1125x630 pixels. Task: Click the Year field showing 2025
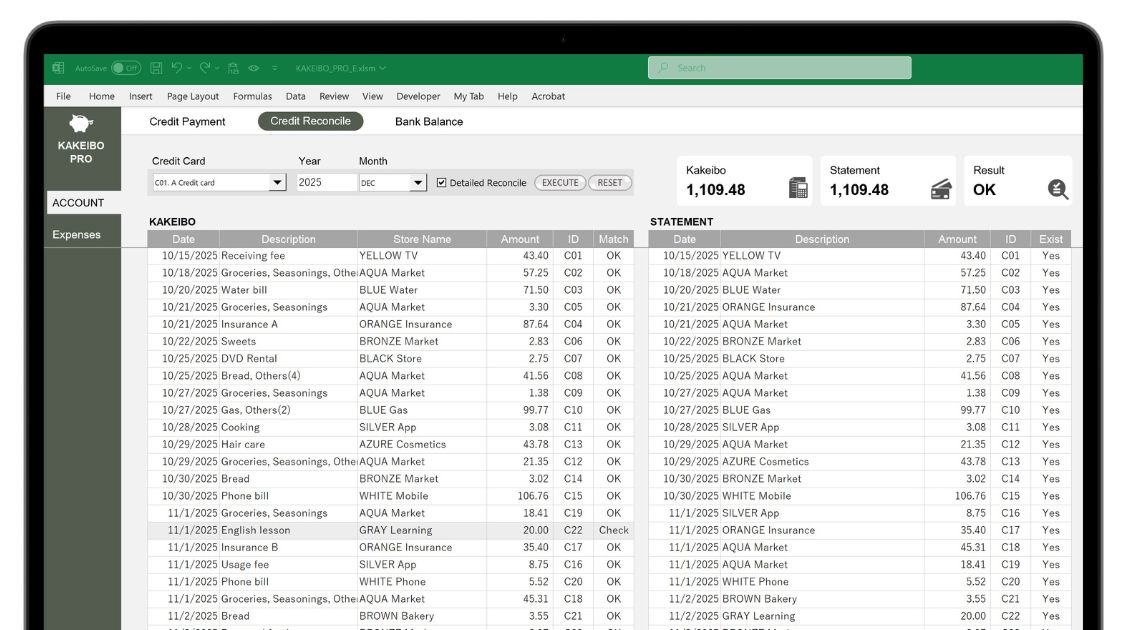pyautogui.click(x=326, y=182)
